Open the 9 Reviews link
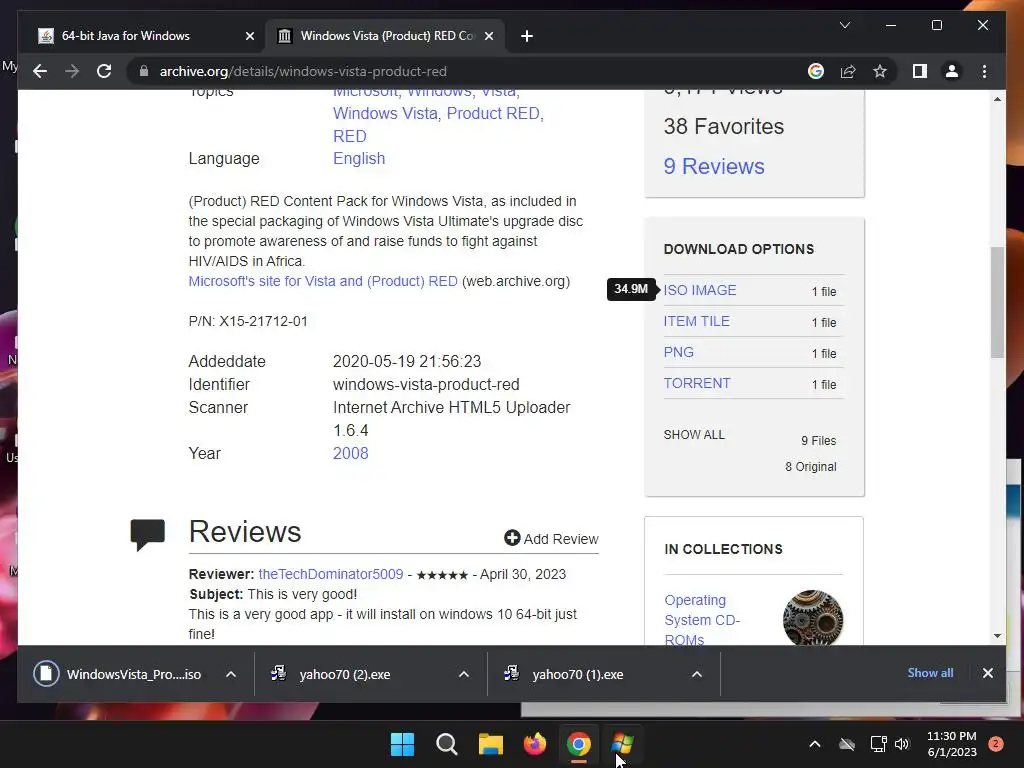 coord(714,166)
